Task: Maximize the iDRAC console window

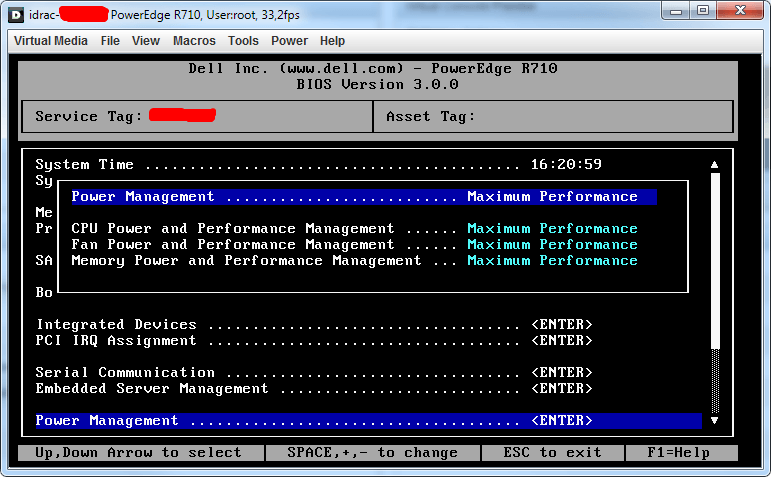Action: [x=703, y=10]
